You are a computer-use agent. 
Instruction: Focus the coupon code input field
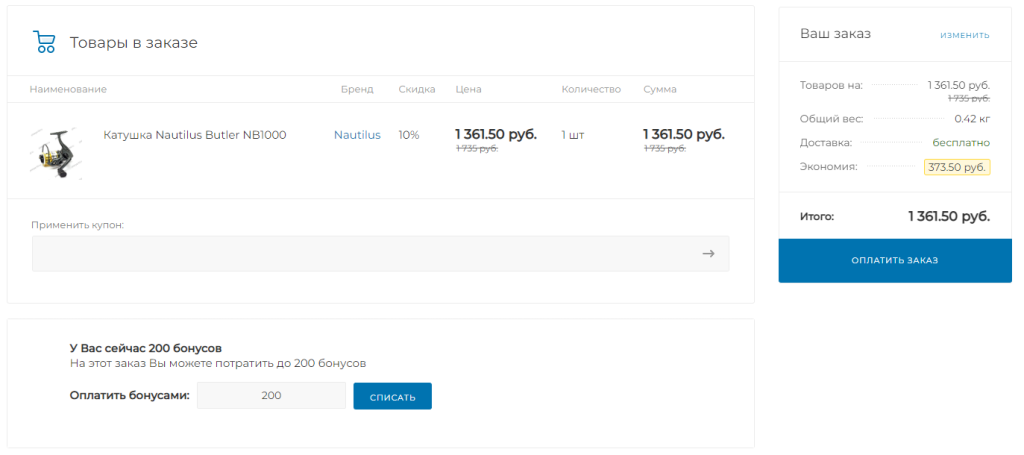click(x=360, y=254)
